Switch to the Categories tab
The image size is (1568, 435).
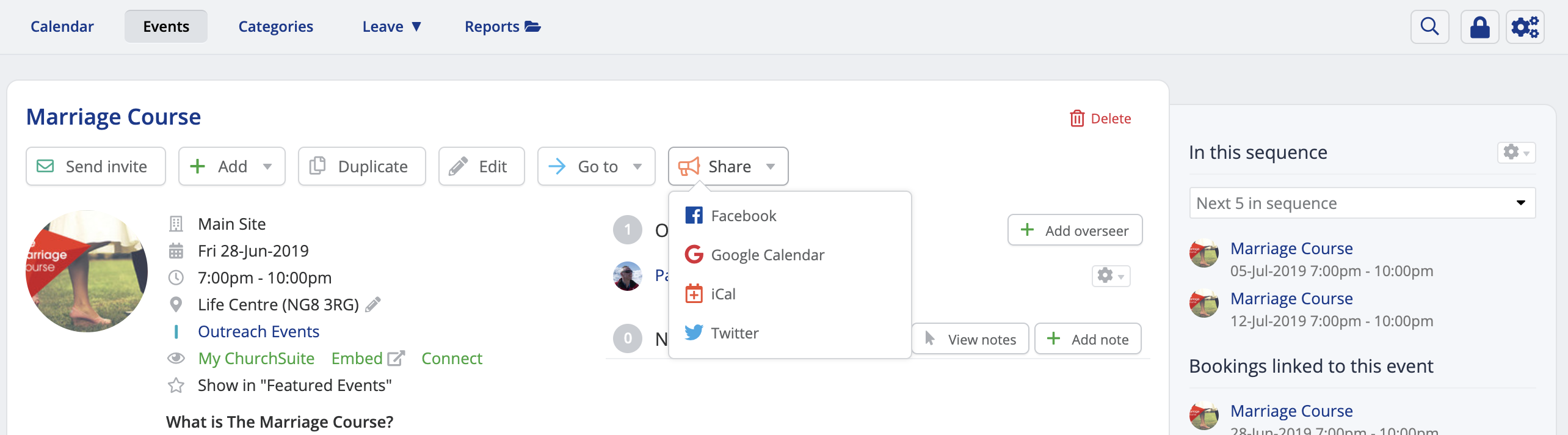point(275,26)
